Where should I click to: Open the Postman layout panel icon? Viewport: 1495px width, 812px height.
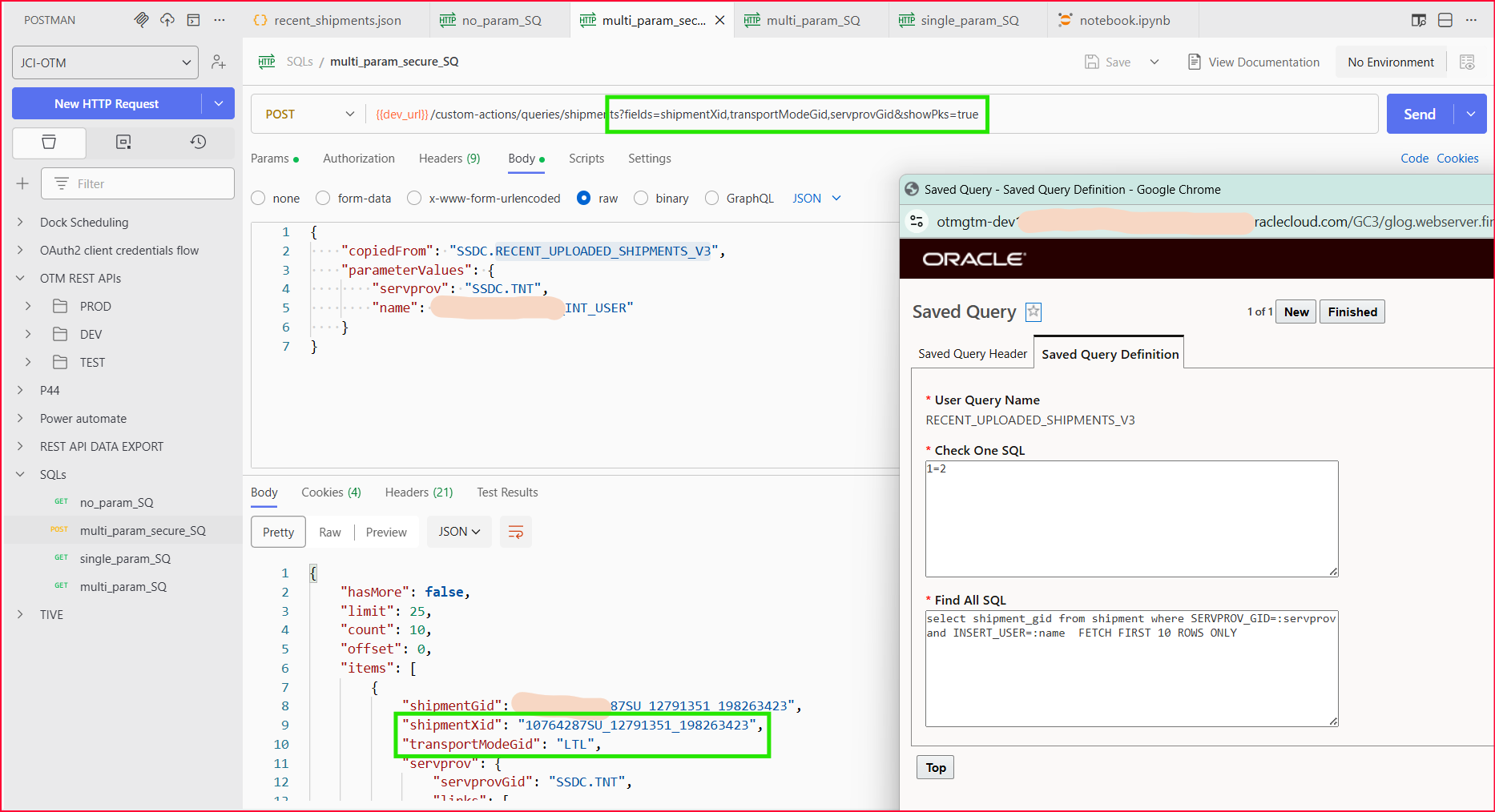(x=193, y=20)
